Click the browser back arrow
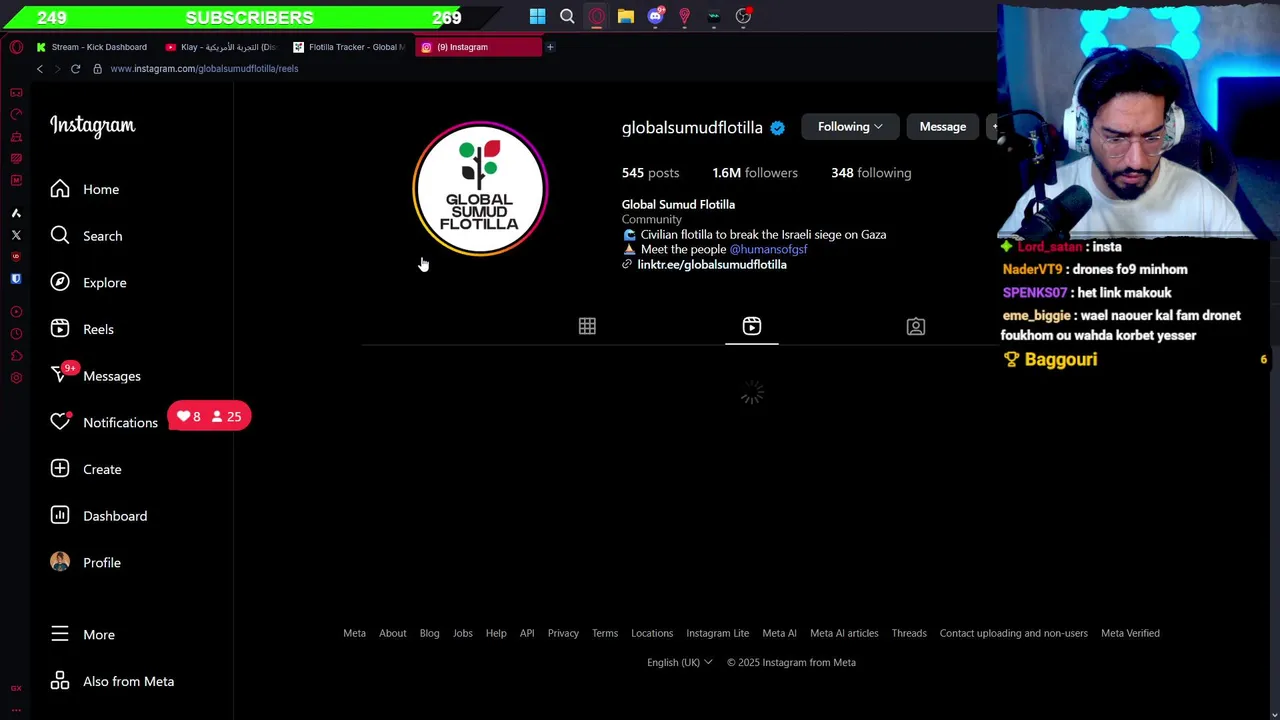The image size is (1280, 720). [x=40, y=69]
